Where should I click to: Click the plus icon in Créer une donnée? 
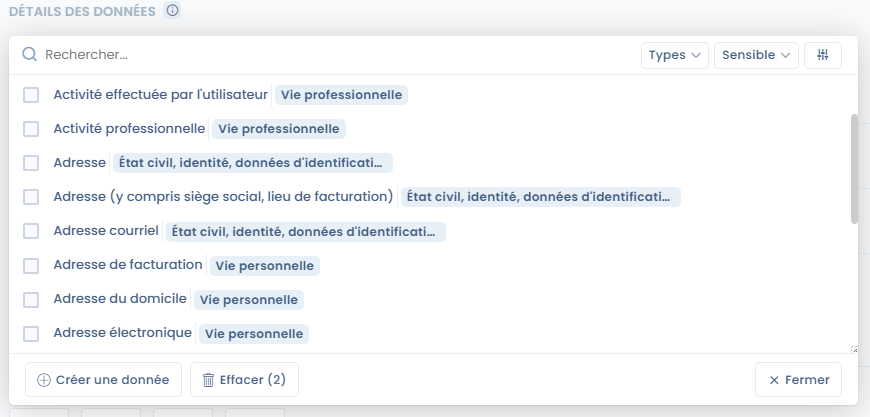pos(43,380)
